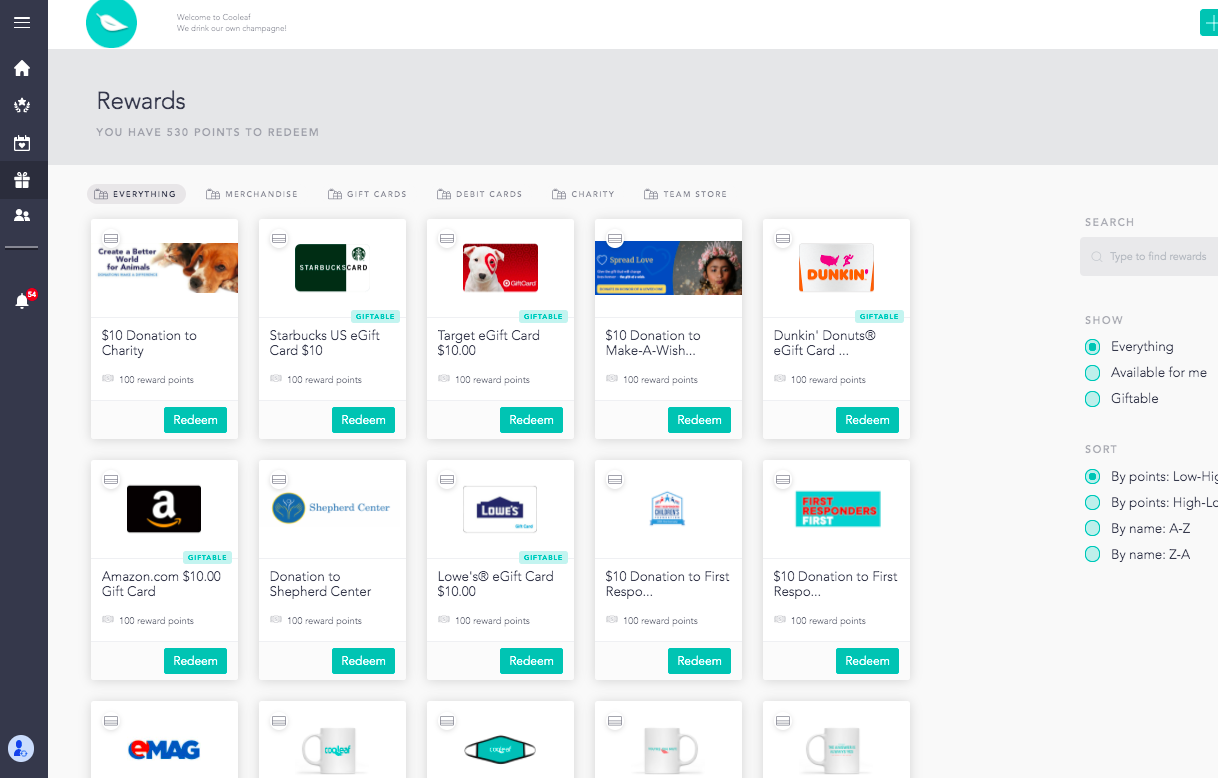Sort by points High-Low
Viewport: 1218px width, 778px height.
coord(1092,503)
